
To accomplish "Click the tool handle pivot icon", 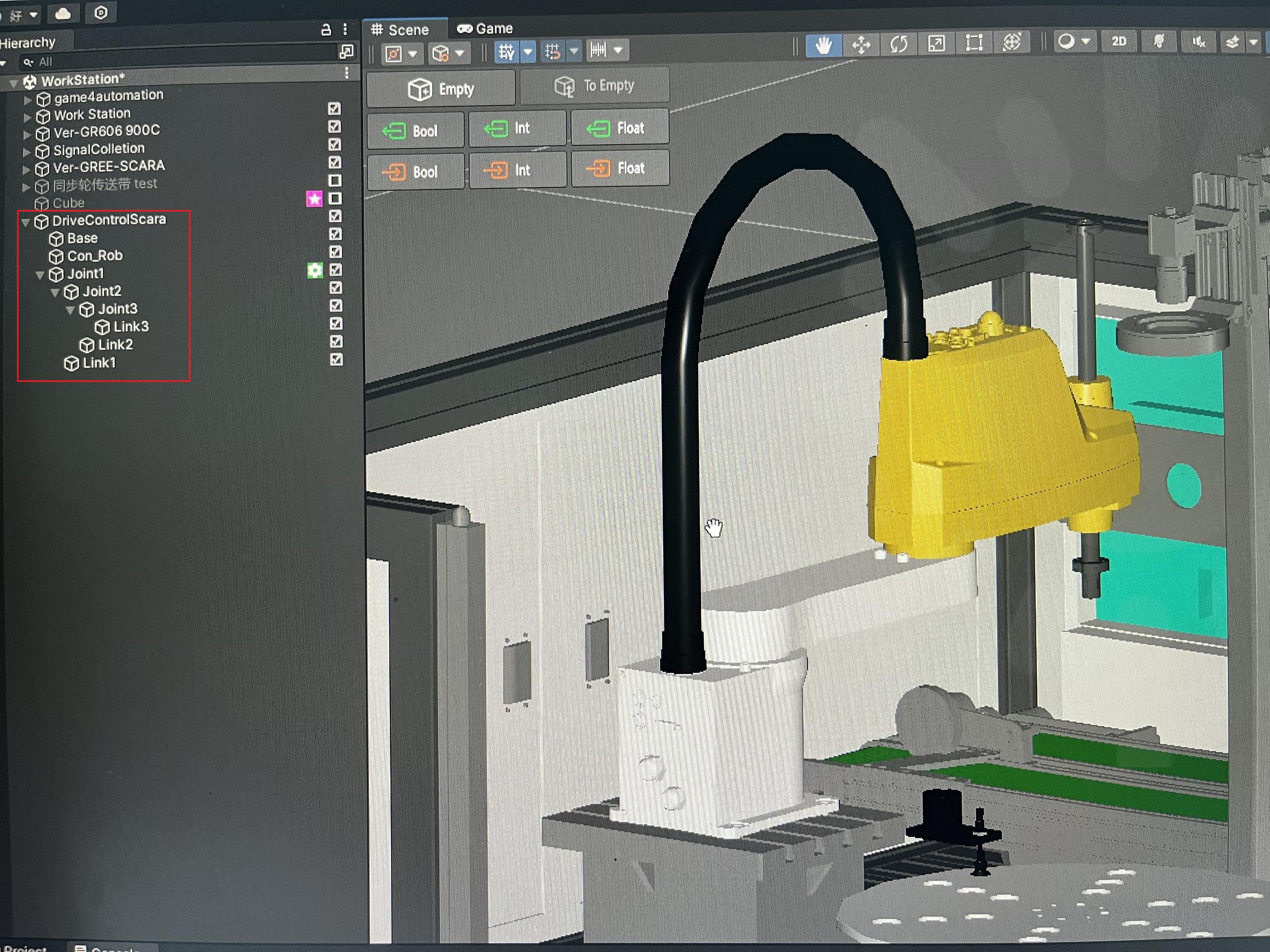I will 394,54.
